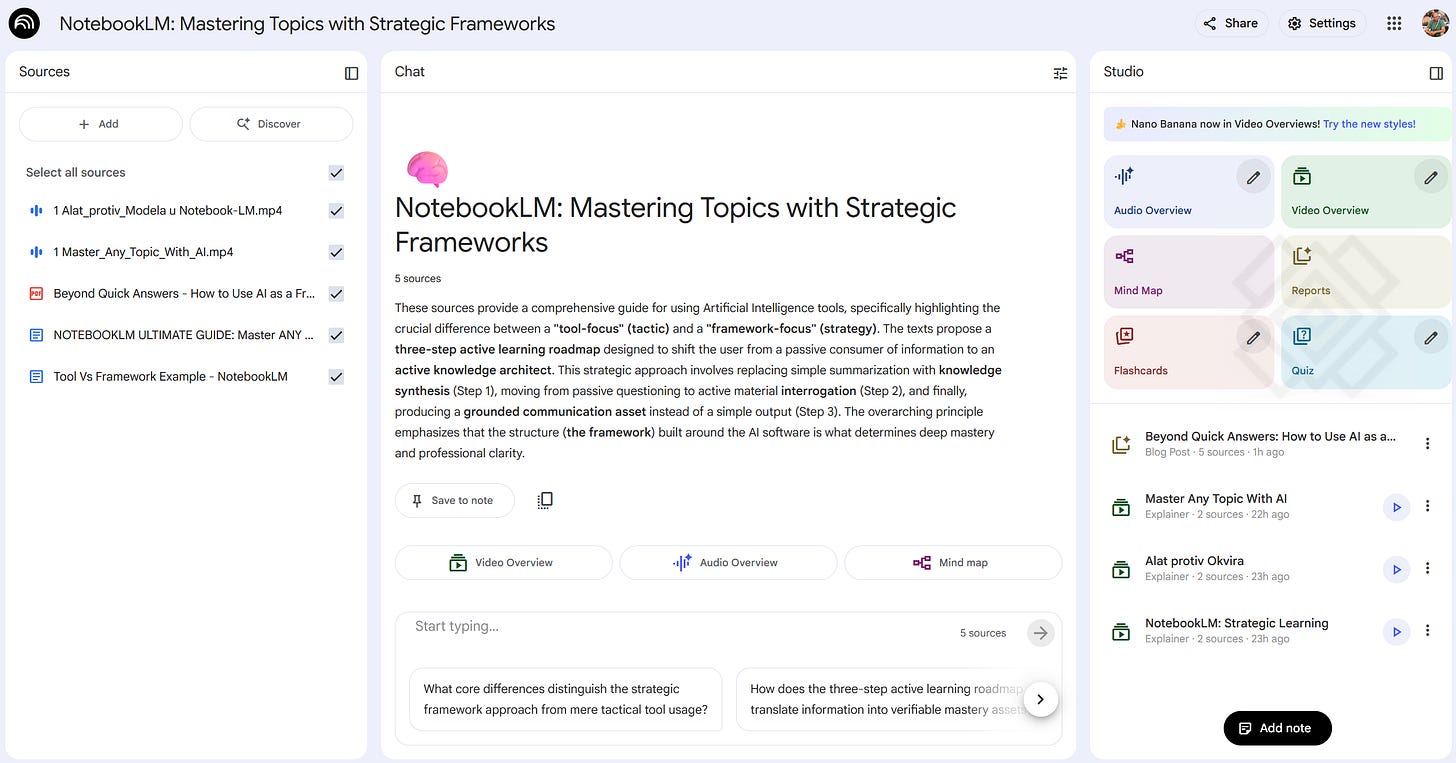Edit Audio Overview settings pencil
Image resolution: width=1456 pixels, height=763 pixels.
tap(1253, 177)
